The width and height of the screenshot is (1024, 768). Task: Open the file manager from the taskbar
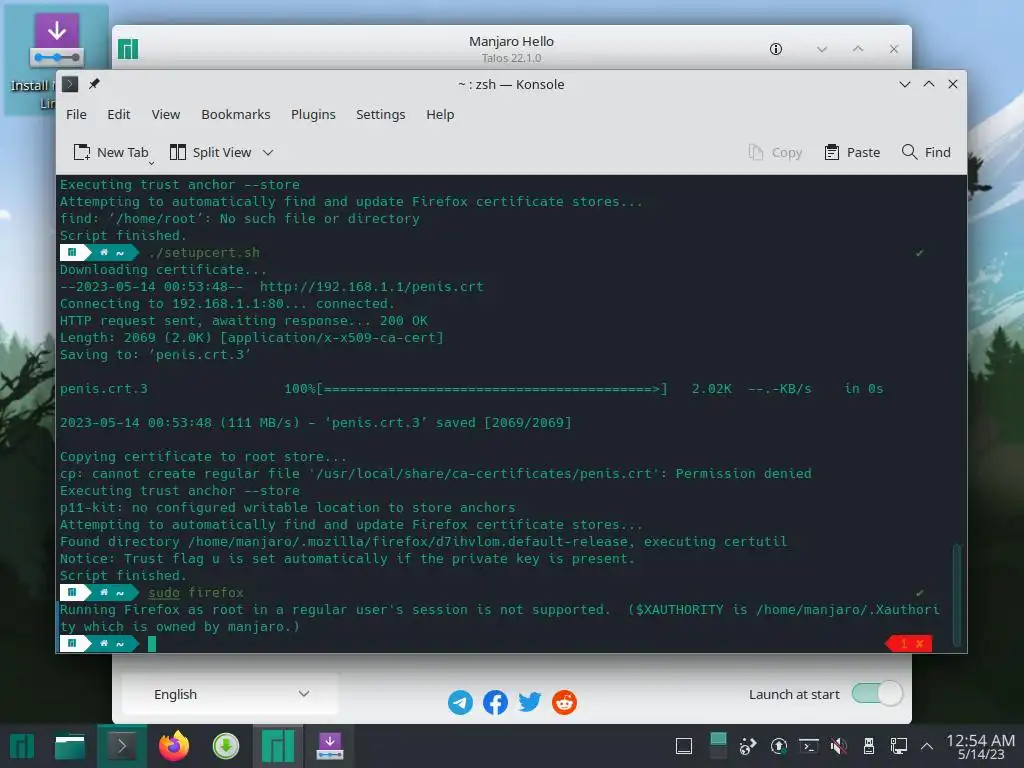coord(70,746)
